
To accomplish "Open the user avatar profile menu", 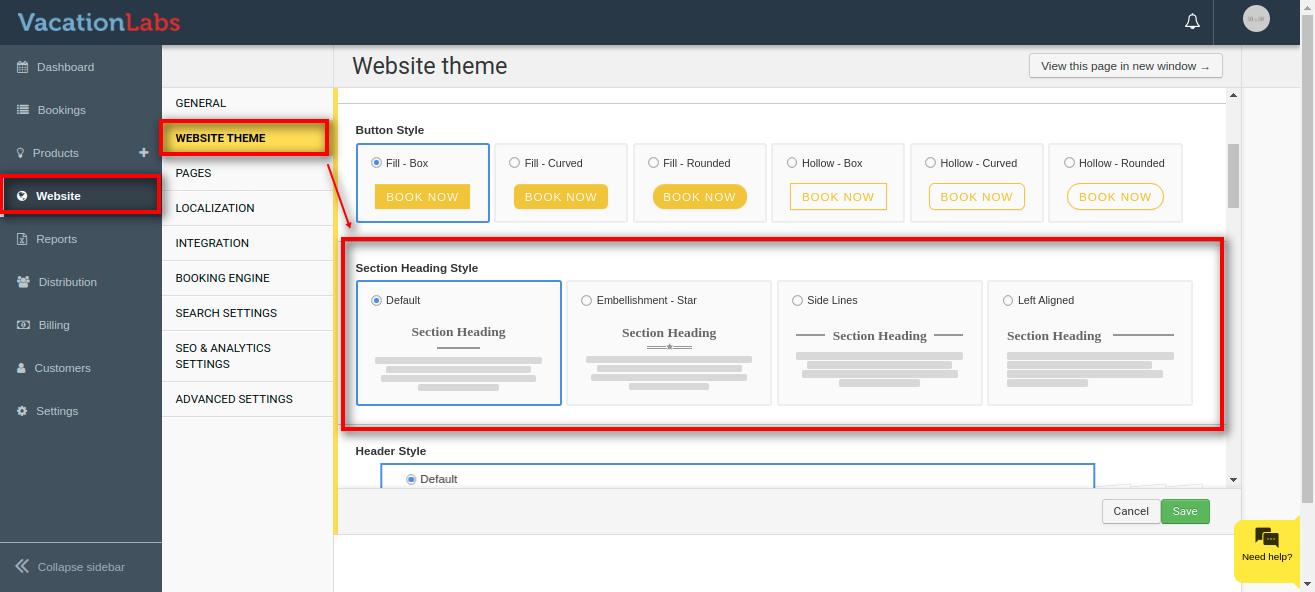I will [1255, 19].
